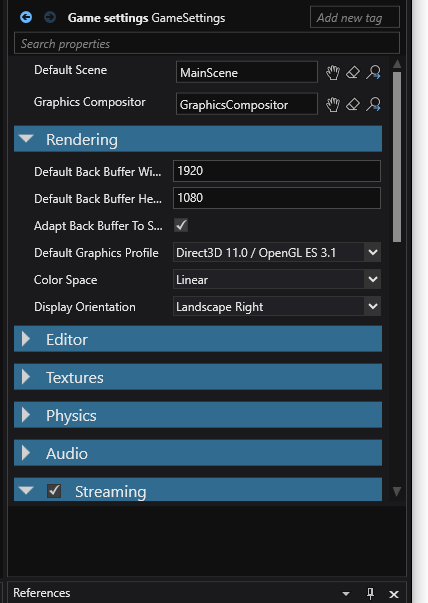Viewport: 428px width, 603px height.
Task: Close the References panel
Action: pos(394,594)
